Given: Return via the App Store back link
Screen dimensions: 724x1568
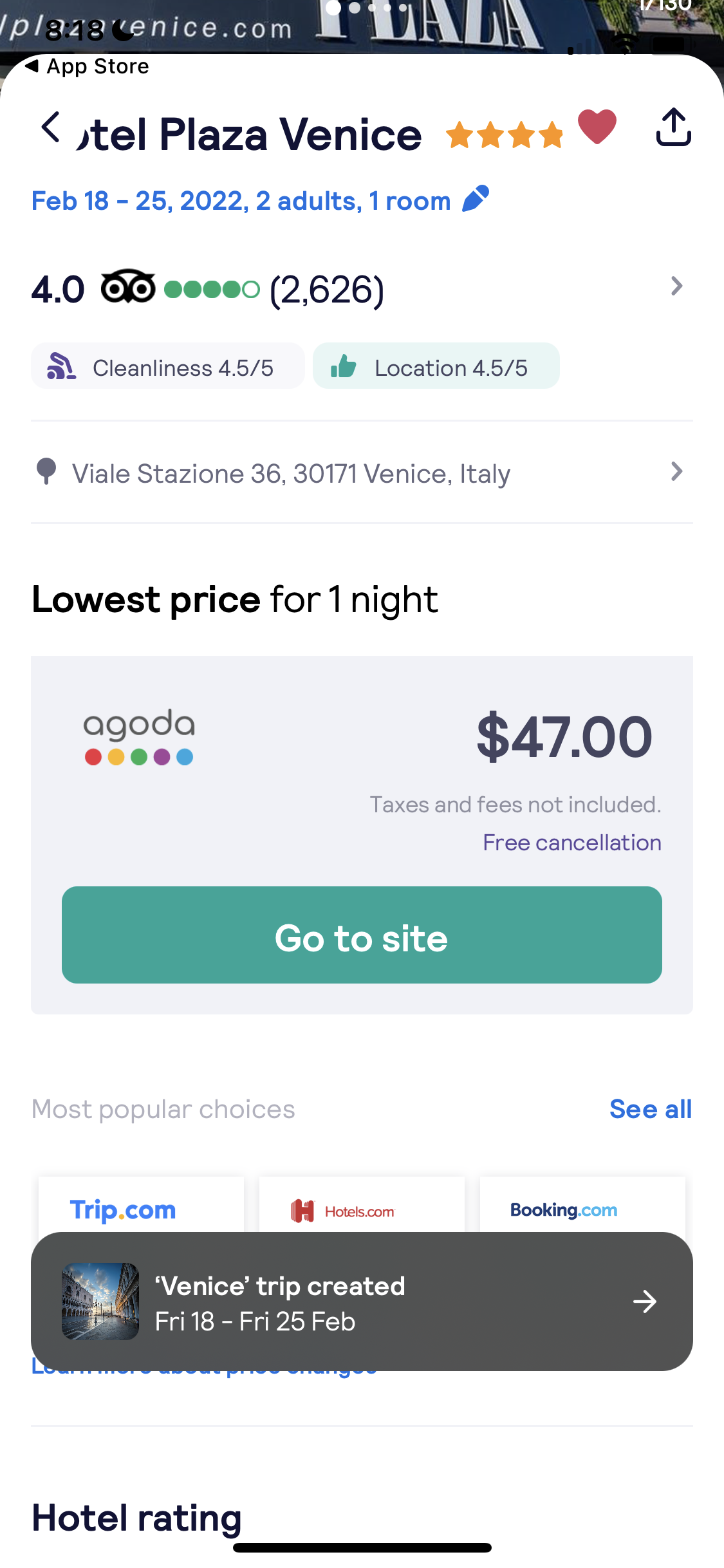Looking at the screenshot, I should 87,65.
